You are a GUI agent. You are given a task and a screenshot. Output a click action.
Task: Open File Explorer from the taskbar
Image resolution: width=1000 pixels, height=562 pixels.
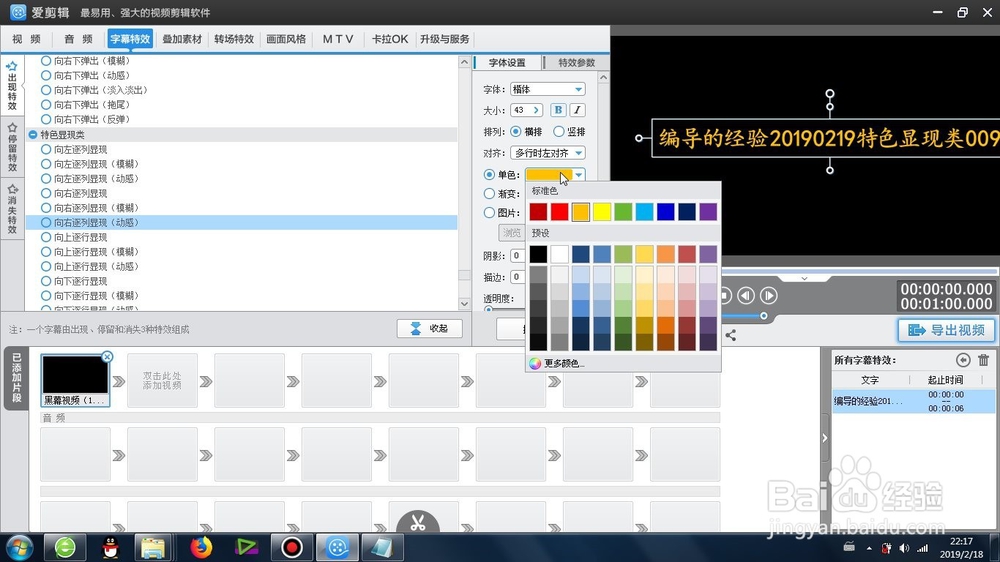pyautogui.click(x=153, y=547)
